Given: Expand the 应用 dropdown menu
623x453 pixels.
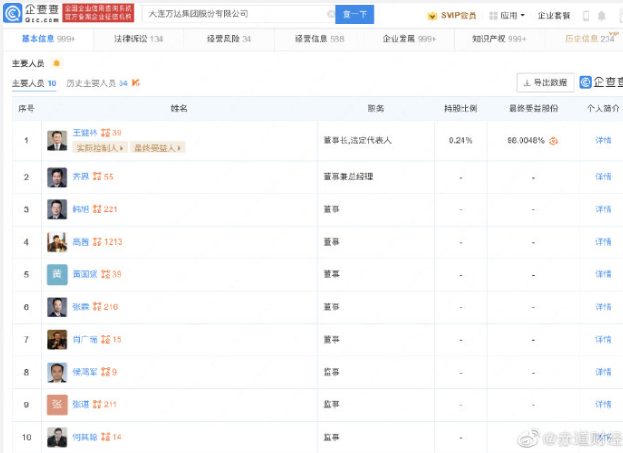Looking at the screenshot, I should click(x=507, y=15).
